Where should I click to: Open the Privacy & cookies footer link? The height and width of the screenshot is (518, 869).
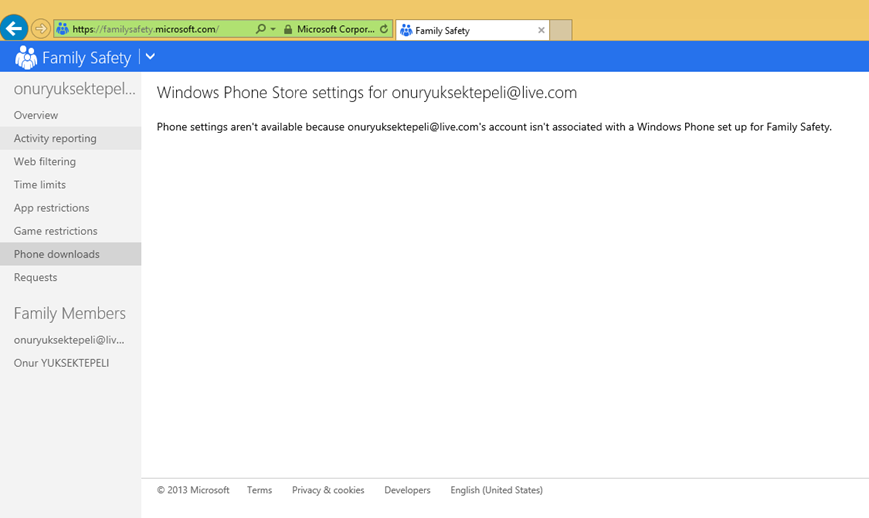[328, 490]
